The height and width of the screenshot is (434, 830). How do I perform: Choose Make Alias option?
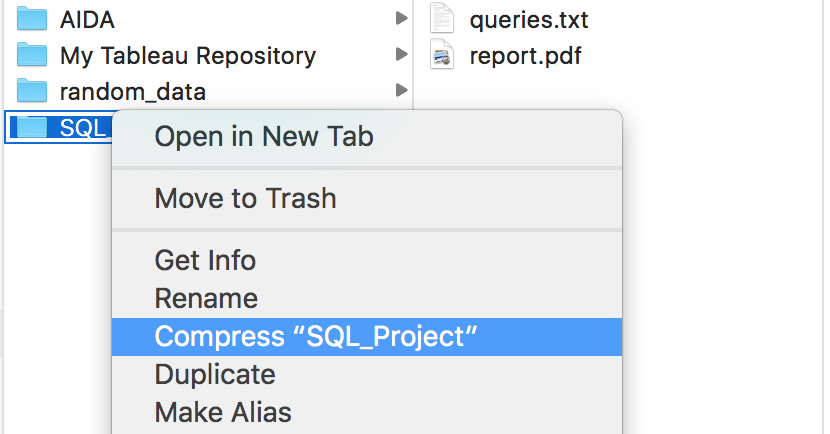click(222, 411)
